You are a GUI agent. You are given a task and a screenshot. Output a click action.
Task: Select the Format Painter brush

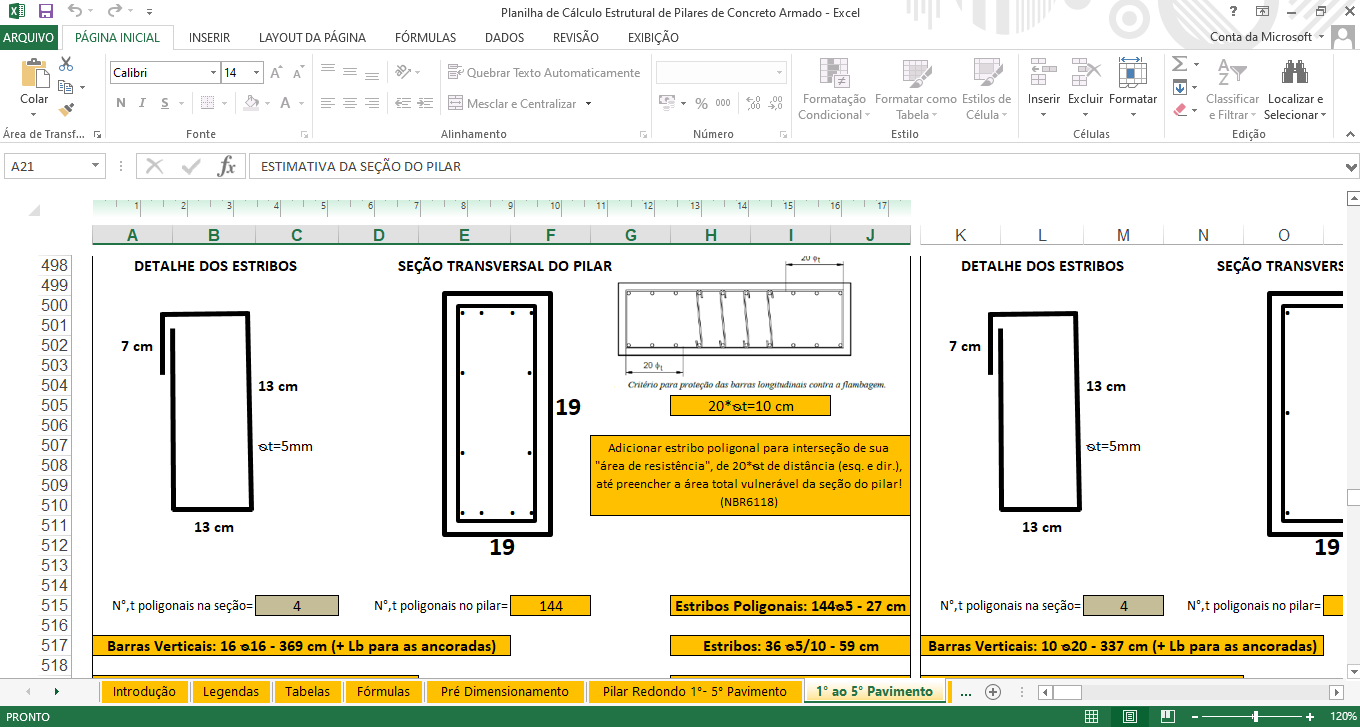coord(66,109)
